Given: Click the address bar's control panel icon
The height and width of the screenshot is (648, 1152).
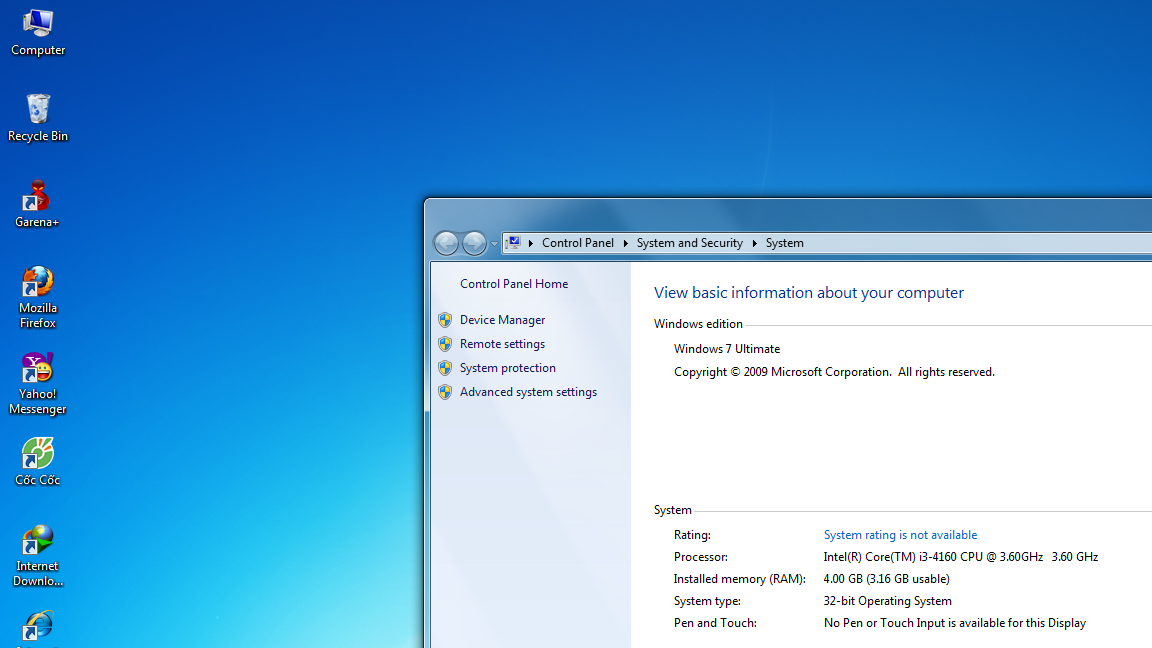Looking at the screenshot, I should [513, 243].
